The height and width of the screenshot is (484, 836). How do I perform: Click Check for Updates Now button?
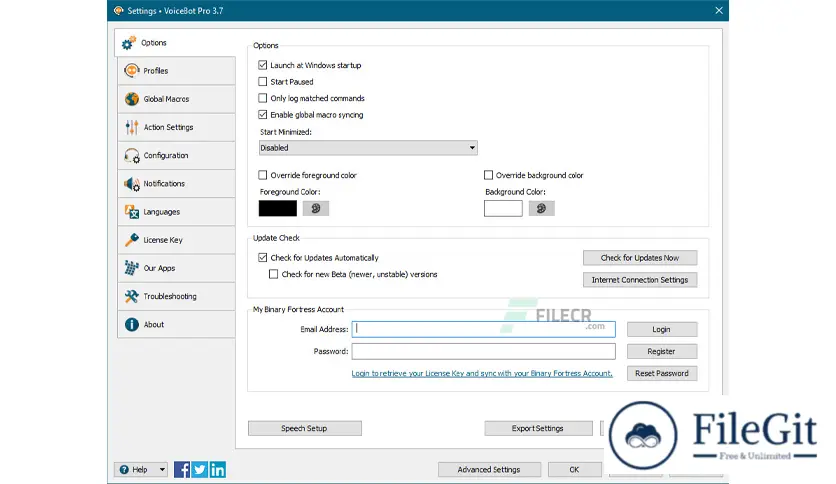click(640, 257)
